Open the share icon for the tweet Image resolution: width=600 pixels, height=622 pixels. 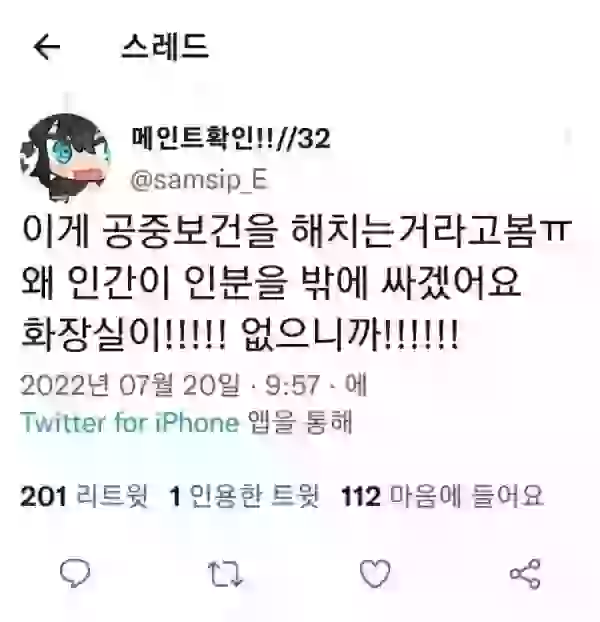(x=525, y=573)
